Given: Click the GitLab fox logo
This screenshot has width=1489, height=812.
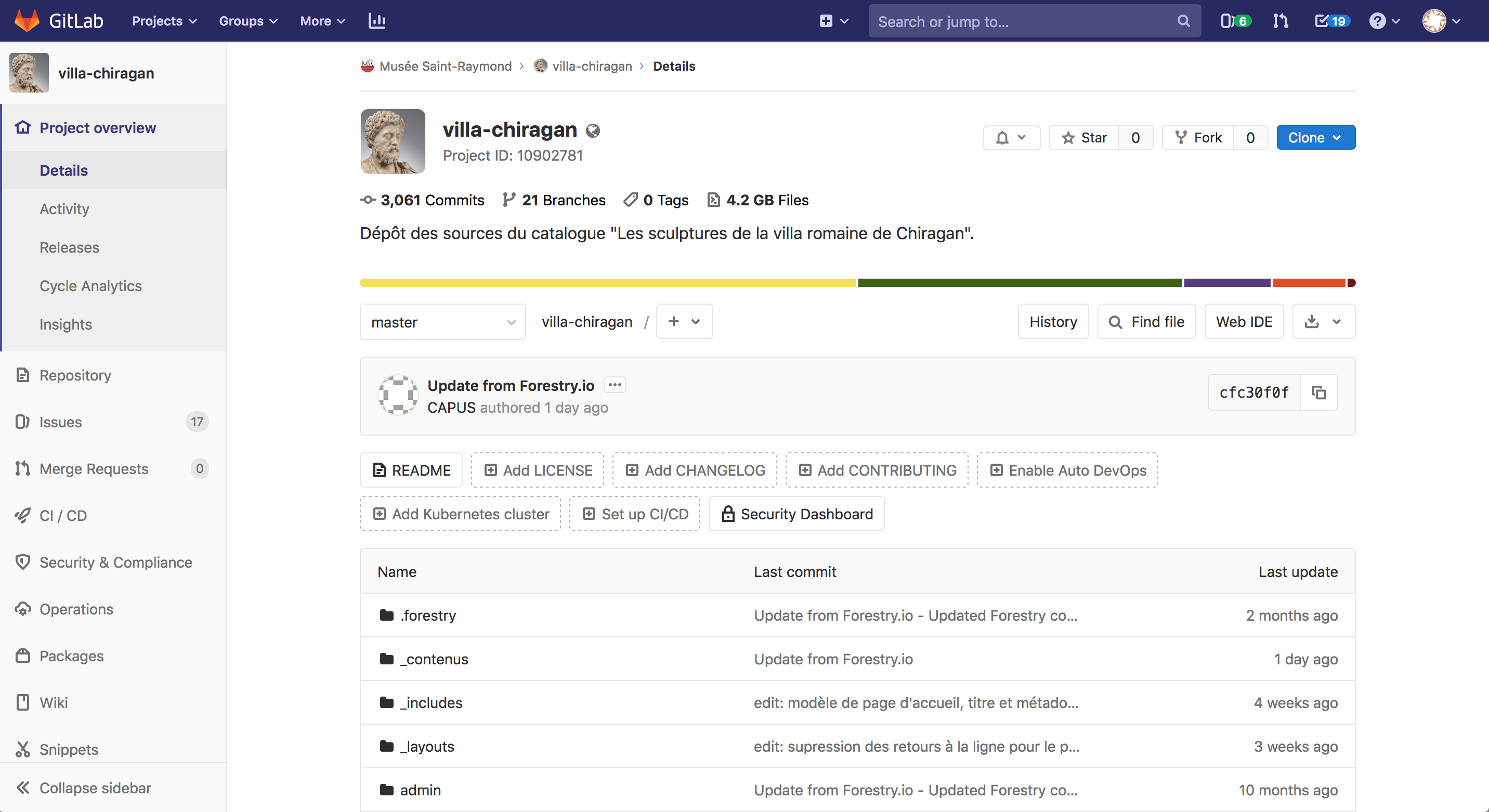Looking at the screenshot, I should (27, 21).
